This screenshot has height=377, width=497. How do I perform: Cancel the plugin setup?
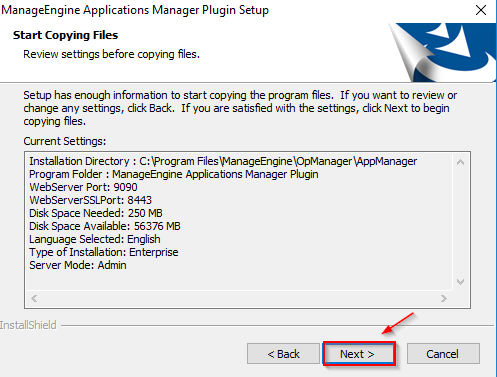click(x=443, y=354)
